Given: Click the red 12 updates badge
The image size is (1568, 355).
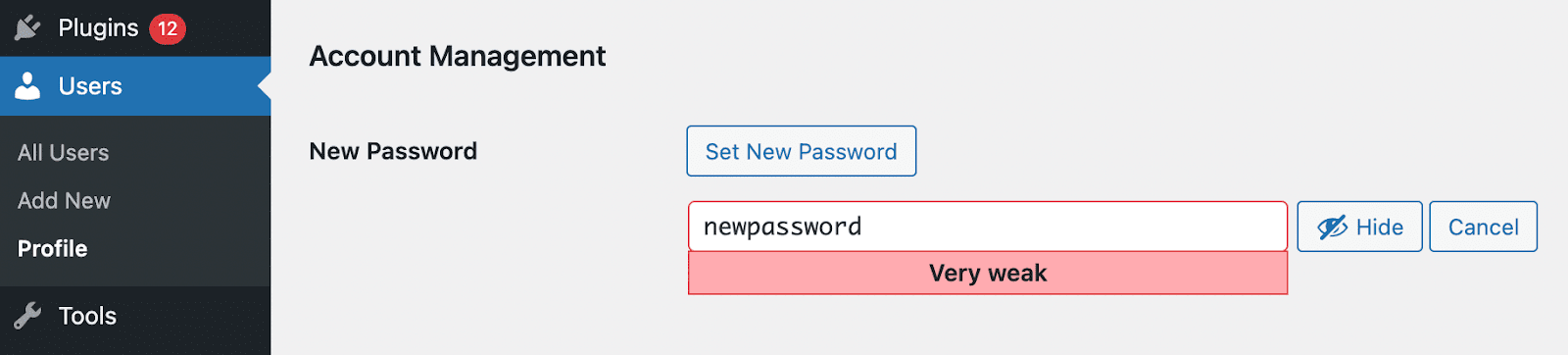Looking at the screenshot, I should [x=168, y=28].
